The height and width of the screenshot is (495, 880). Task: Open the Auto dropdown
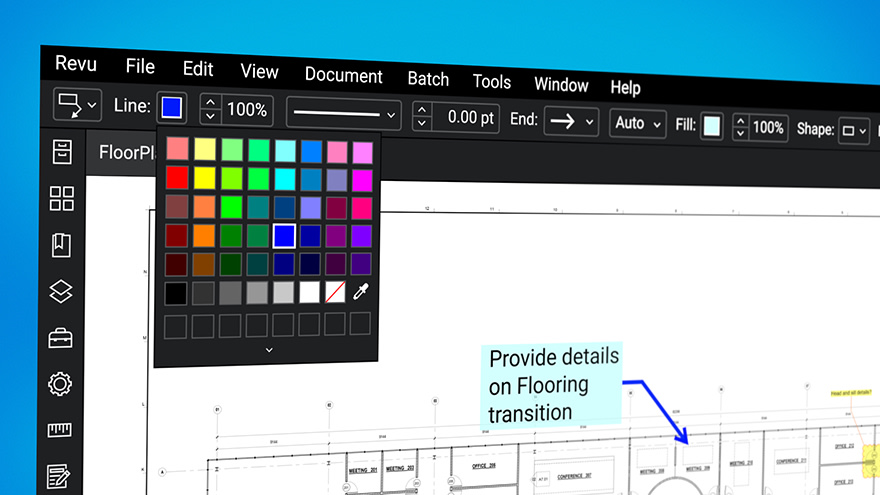pyautogui.click(x=638, y=123)
